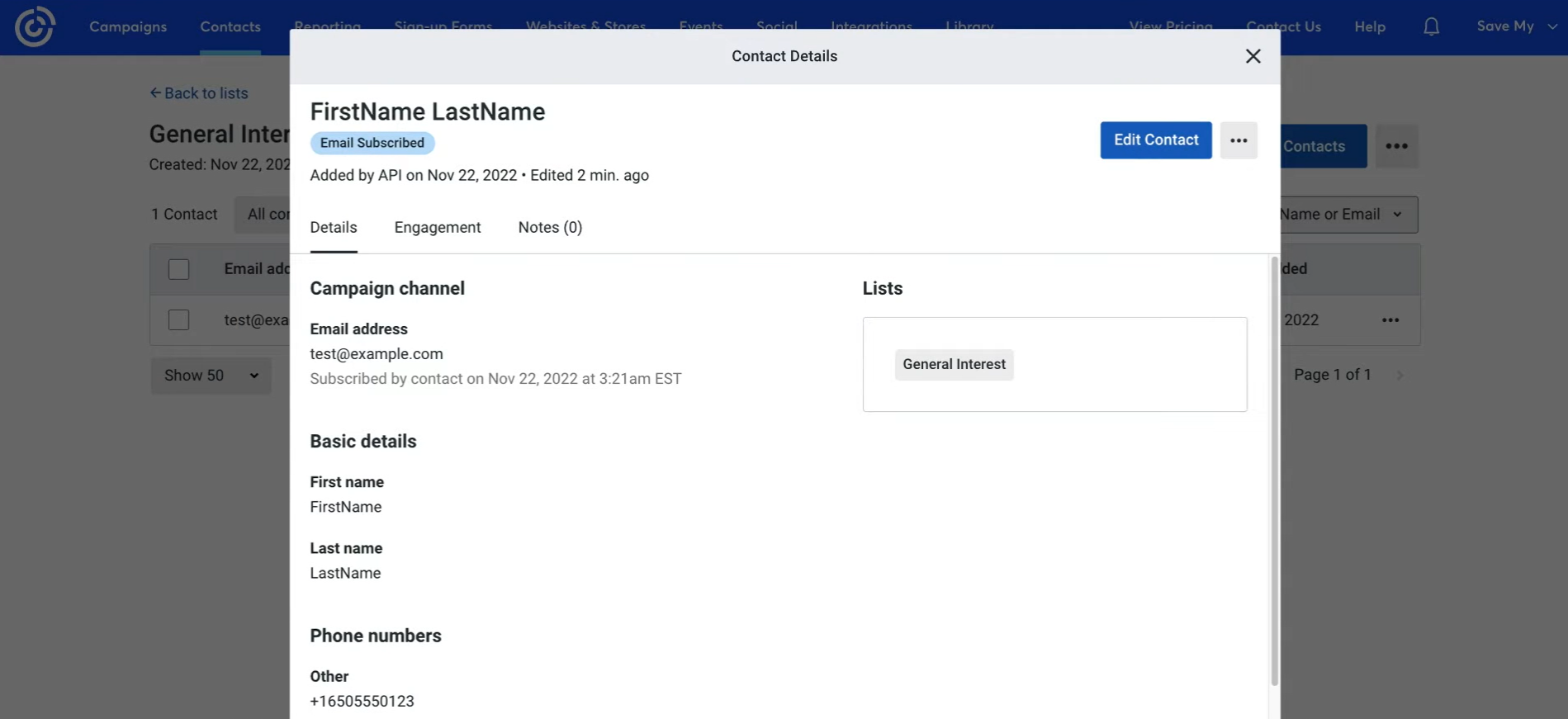Screen dimensions: 1568x719
Task: Switch to the Engagement tab
Action: point(437,228)
